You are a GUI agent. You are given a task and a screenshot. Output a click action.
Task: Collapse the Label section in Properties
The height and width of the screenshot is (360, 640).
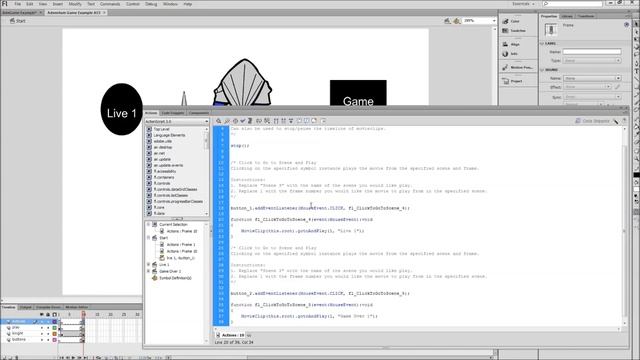(x=542, y=43)
